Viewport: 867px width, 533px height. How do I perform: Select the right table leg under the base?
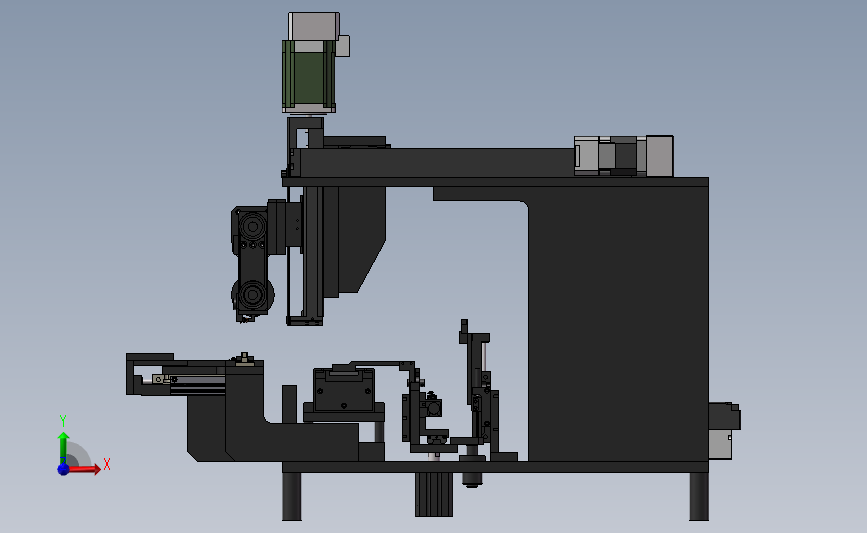[699, 496]
